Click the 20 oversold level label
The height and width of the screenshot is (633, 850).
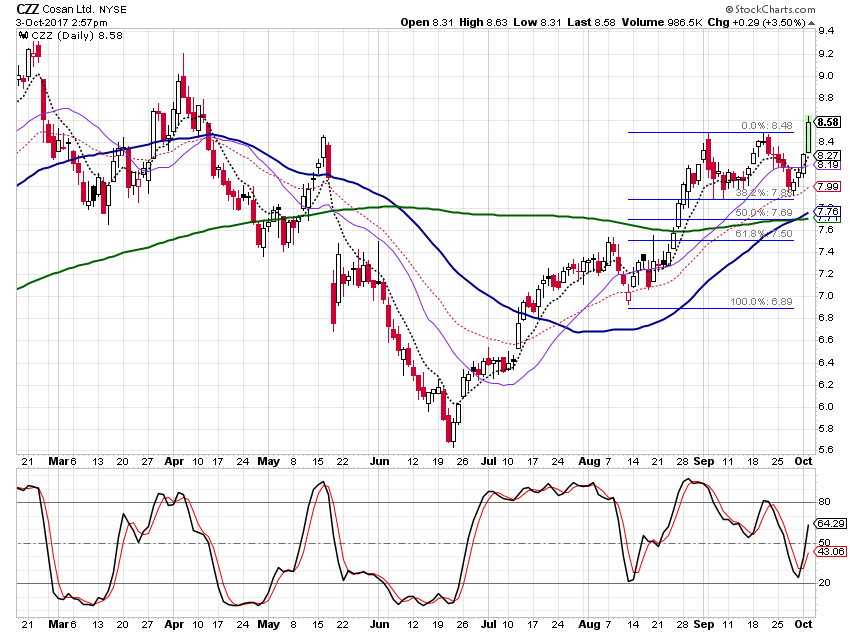click(824, 583)
